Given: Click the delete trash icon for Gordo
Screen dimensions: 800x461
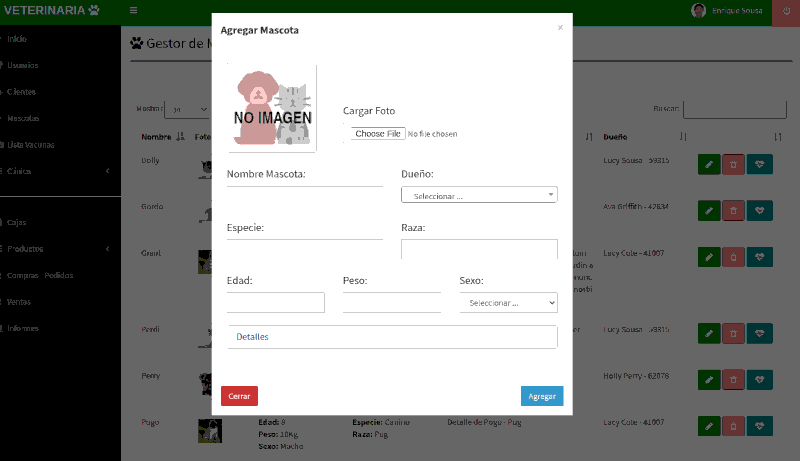Looking at the screenshot, I should 733,210.
